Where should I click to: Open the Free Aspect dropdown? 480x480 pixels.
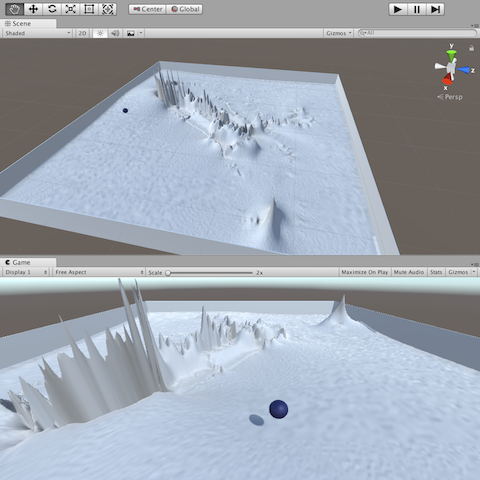pyautogui.click(x=99, y=272)
